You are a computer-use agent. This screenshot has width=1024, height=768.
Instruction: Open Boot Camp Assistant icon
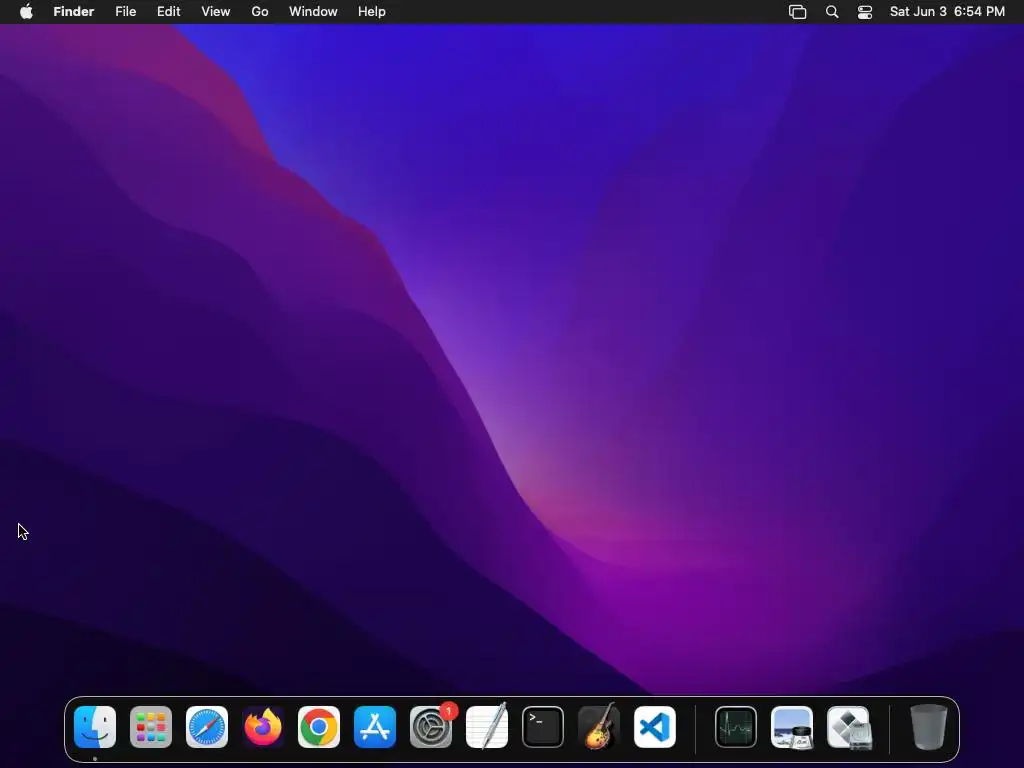tap(848, 727)
